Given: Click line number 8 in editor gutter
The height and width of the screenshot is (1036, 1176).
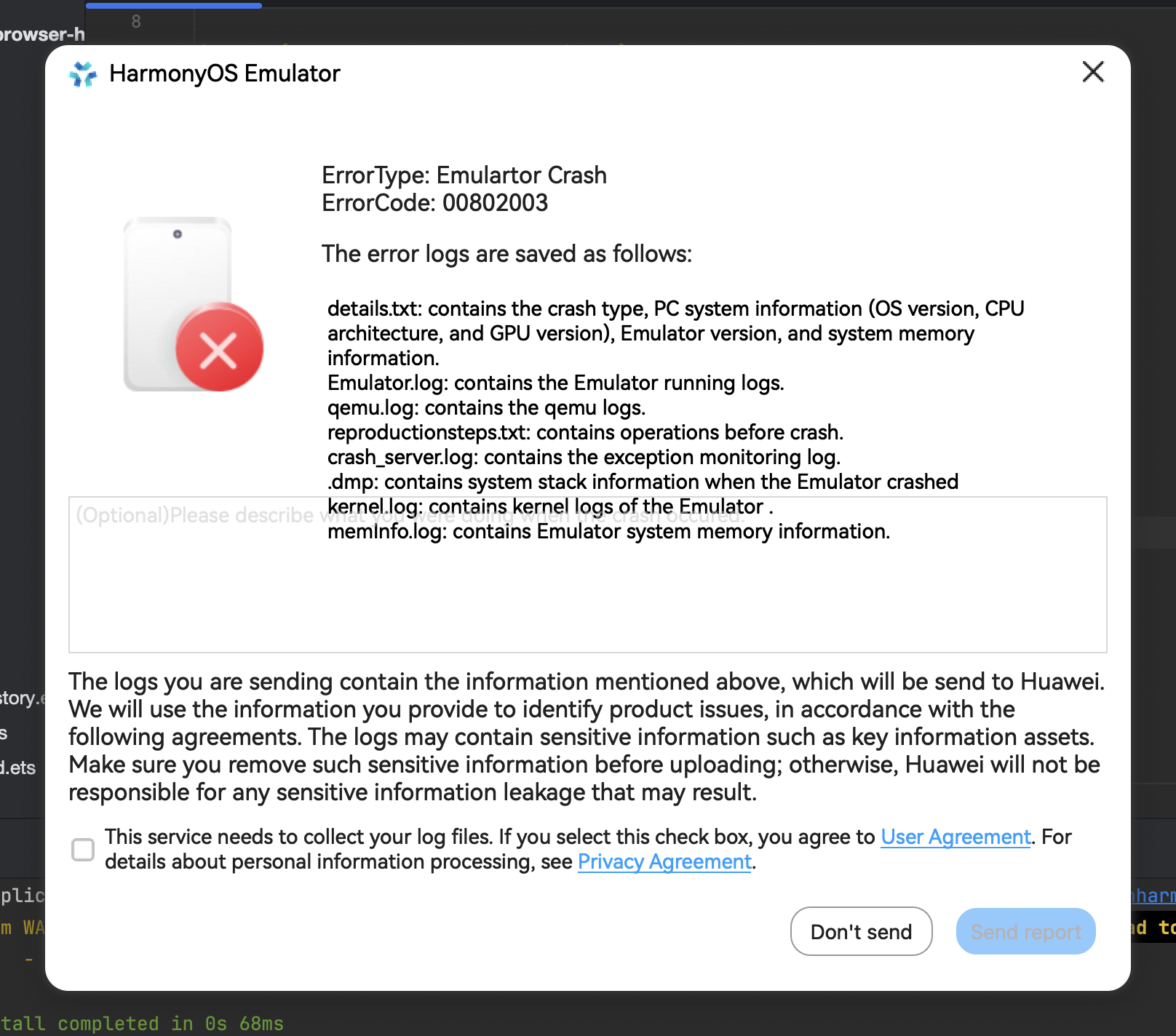Looking at the screenshot, I should 136,22.
